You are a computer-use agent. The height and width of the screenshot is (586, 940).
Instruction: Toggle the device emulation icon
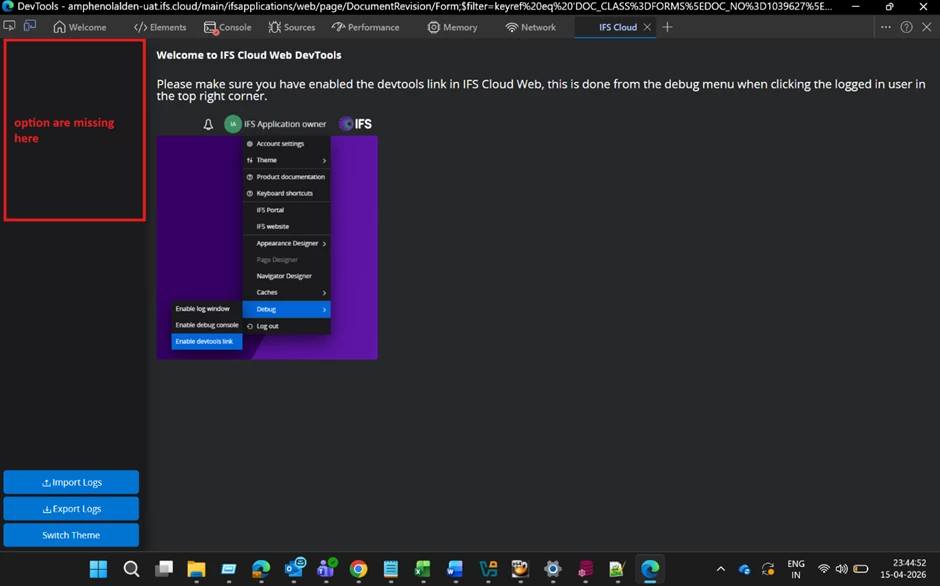pos(29,26)
